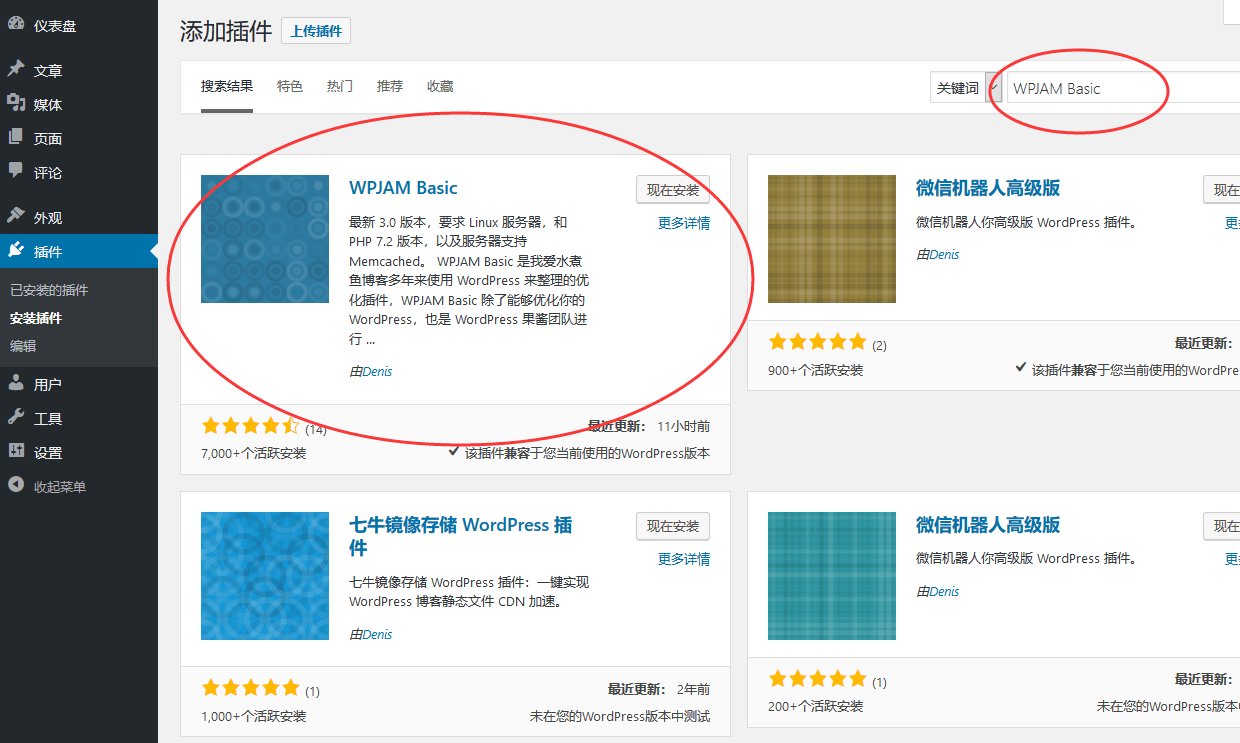Click the plugin search field with WPJAM Basic
1240x743 pixels.
tap(1123, 87)
